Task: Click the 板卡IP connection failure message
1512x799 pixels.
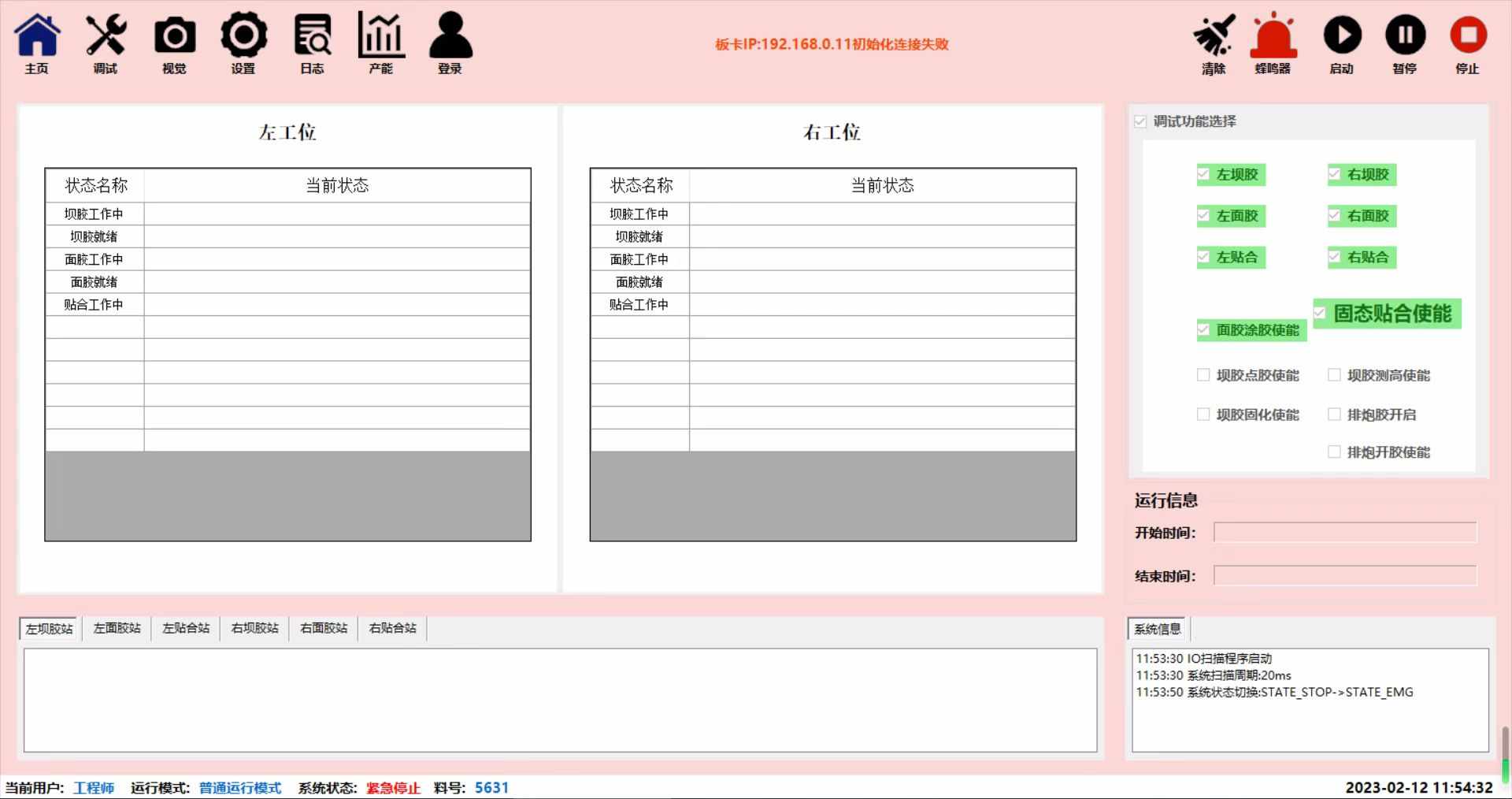Action: pos(832,44)
